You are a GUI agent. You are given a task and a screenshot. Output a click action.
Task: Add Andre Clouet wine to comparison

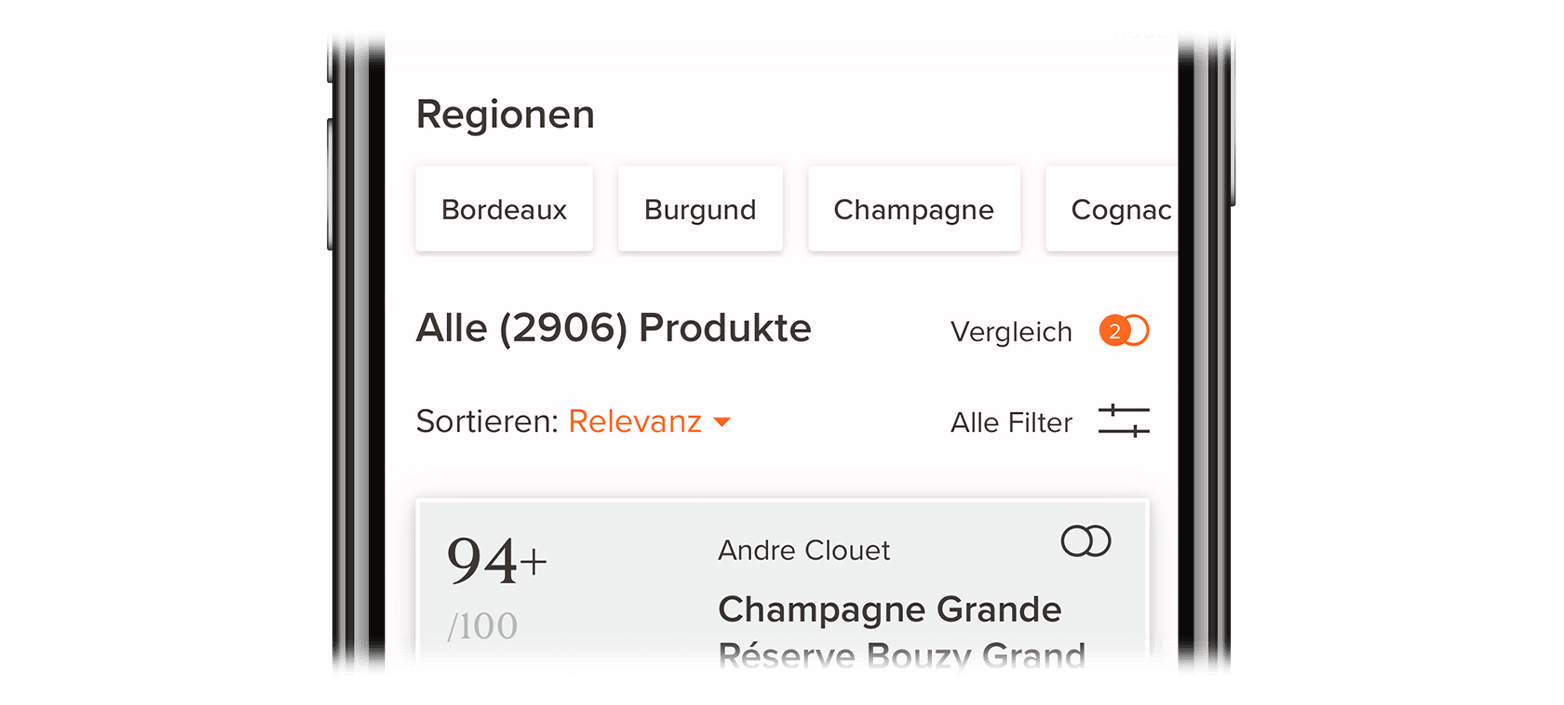(1086, 541)
